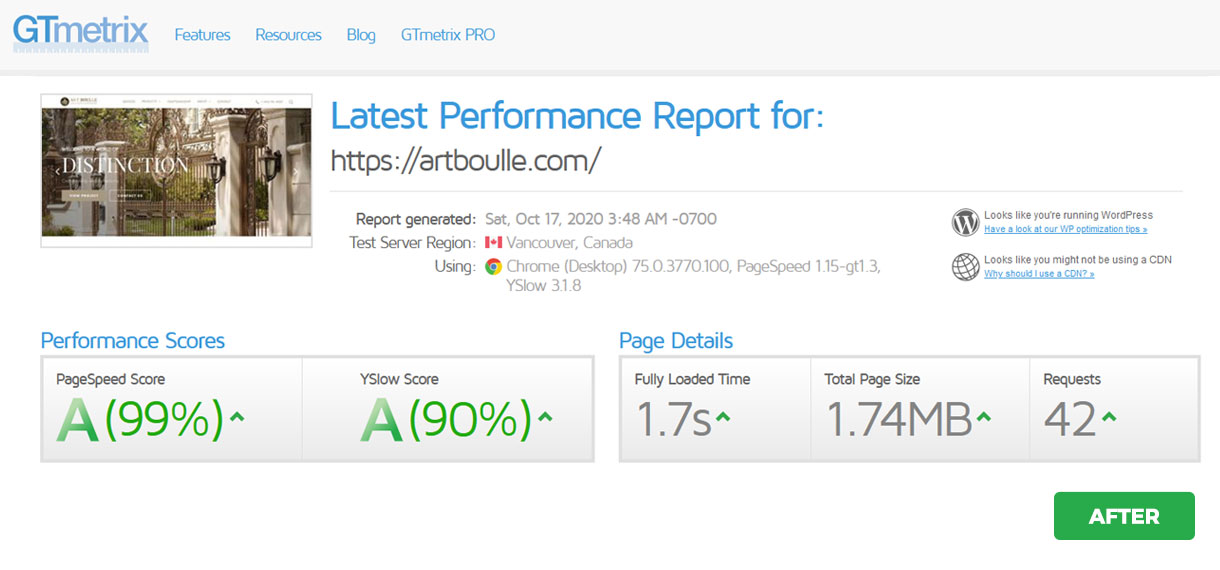Click the arrow next to 1.74MB
The width and height of the screenshot is (1220, 570).
985,417
